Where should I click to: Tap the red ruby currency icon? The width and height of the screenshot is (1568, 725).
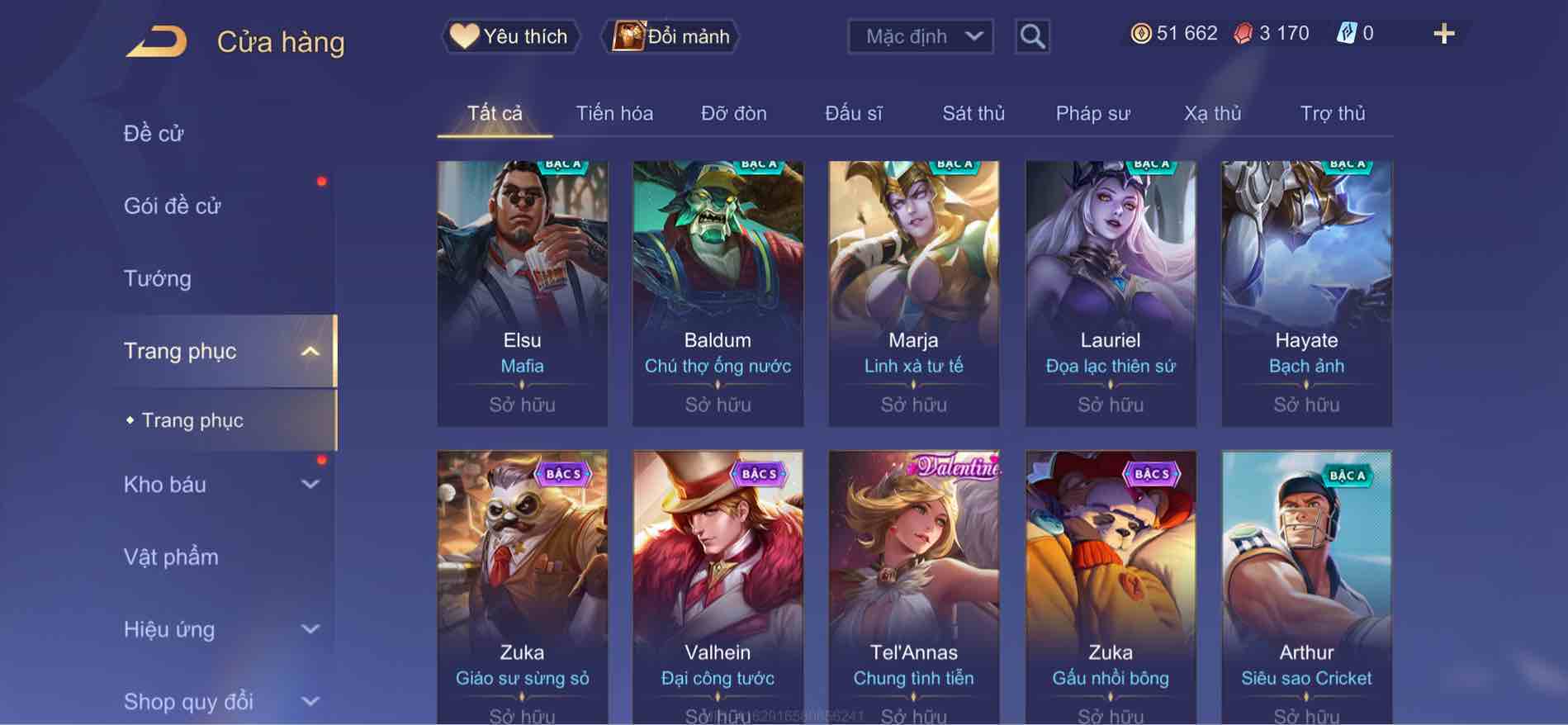(1243, 33)
